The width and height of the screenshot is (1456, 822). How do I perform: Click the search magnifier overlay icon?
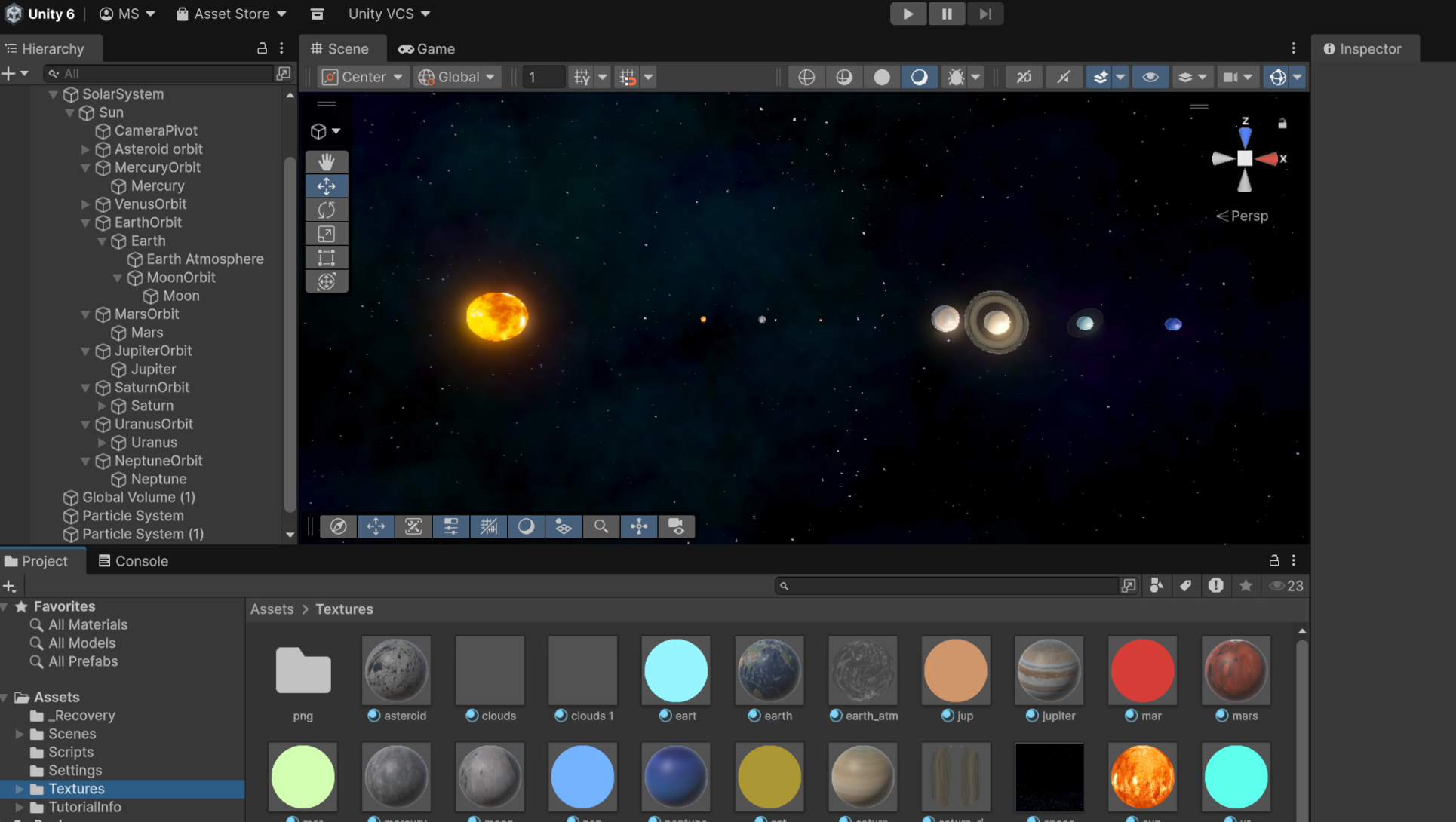[x=601, y=526]
